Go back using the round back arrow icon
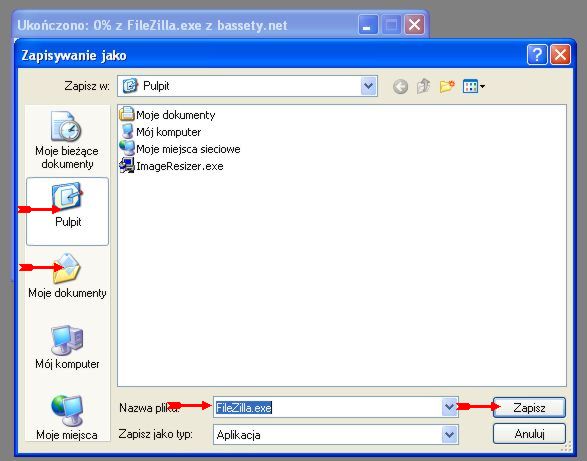Image resolution: width=587 pixels, height=461 pixels. 400,87
